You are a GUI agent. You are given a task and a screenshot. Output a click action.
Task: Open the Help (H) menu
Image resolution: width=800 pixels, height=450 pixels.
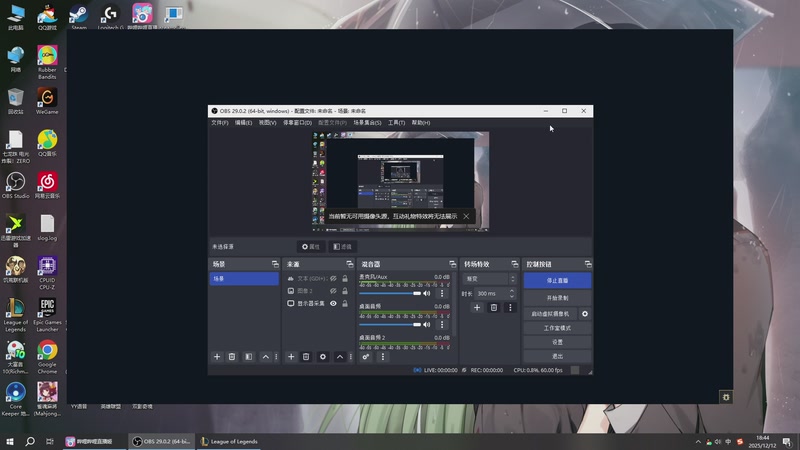click(421, 123)
